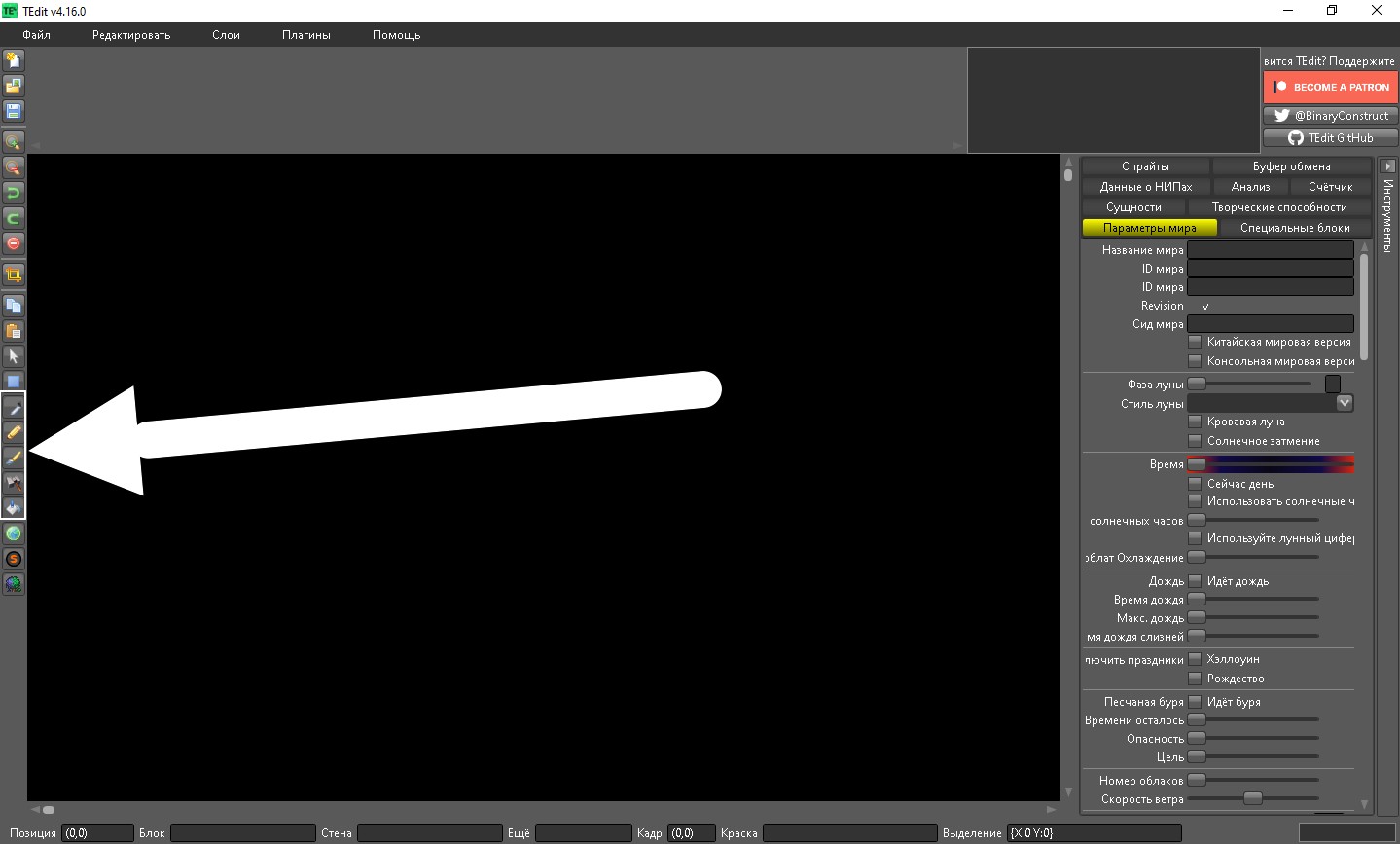The width and height of the screenshot is (1400, 844).
Task: Select the yellow crop tool icon
Action: pos(14,275)
